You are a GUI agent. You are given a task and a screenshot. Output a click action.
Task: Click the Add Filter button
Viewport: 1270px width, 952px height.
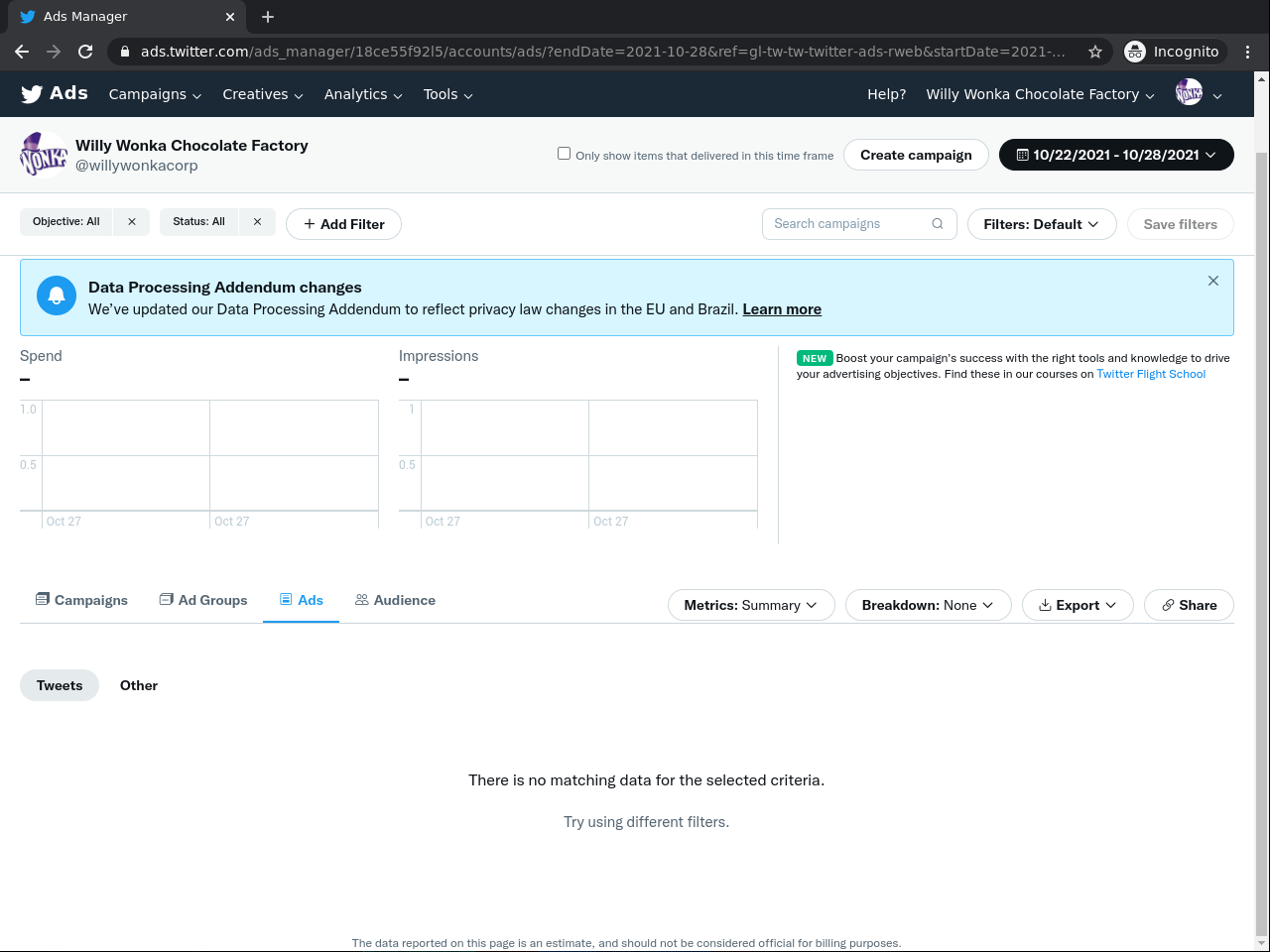click(343, 224)
